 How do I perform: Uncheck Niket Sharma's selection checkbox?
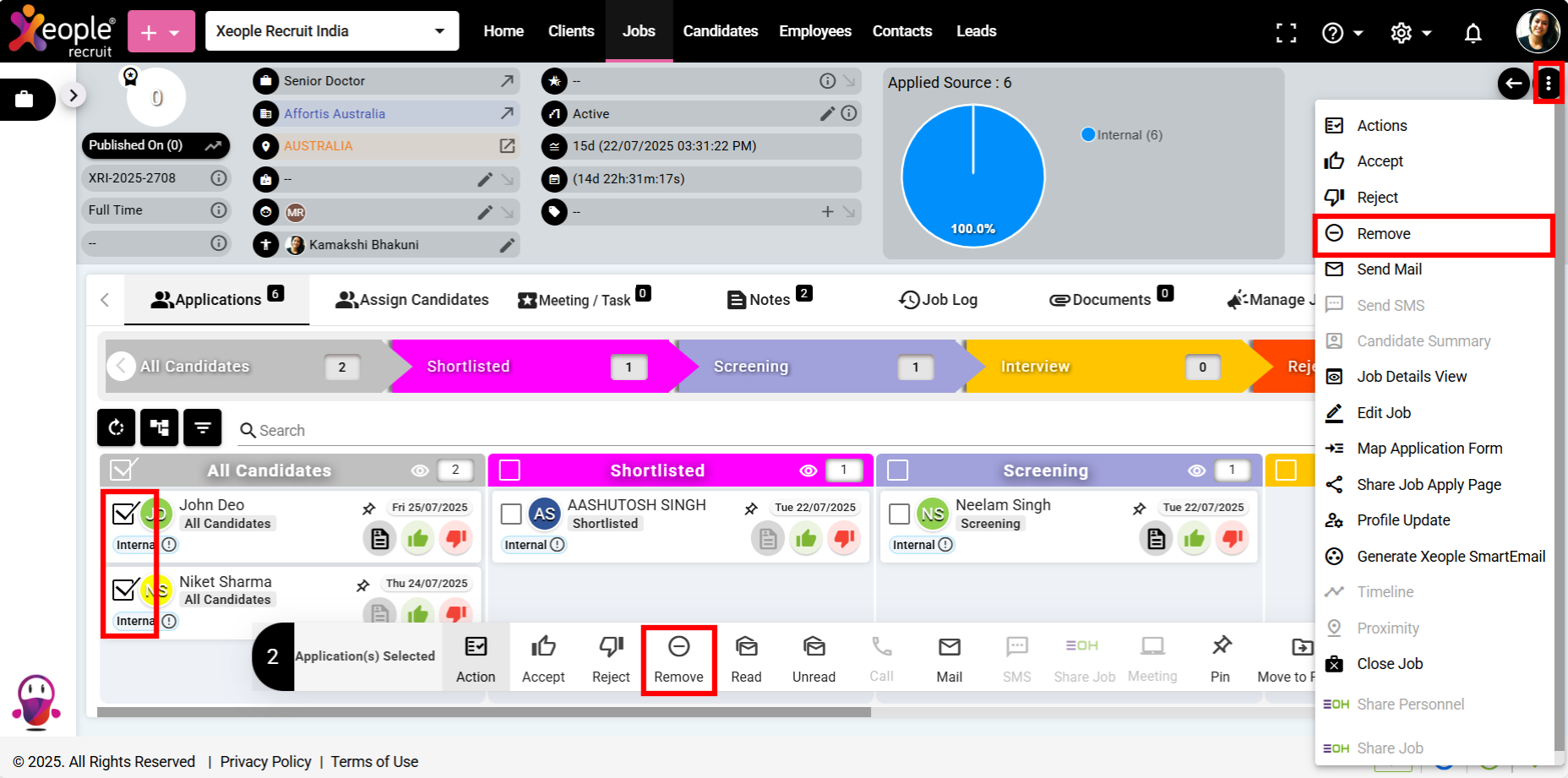(x=124, y=589)
